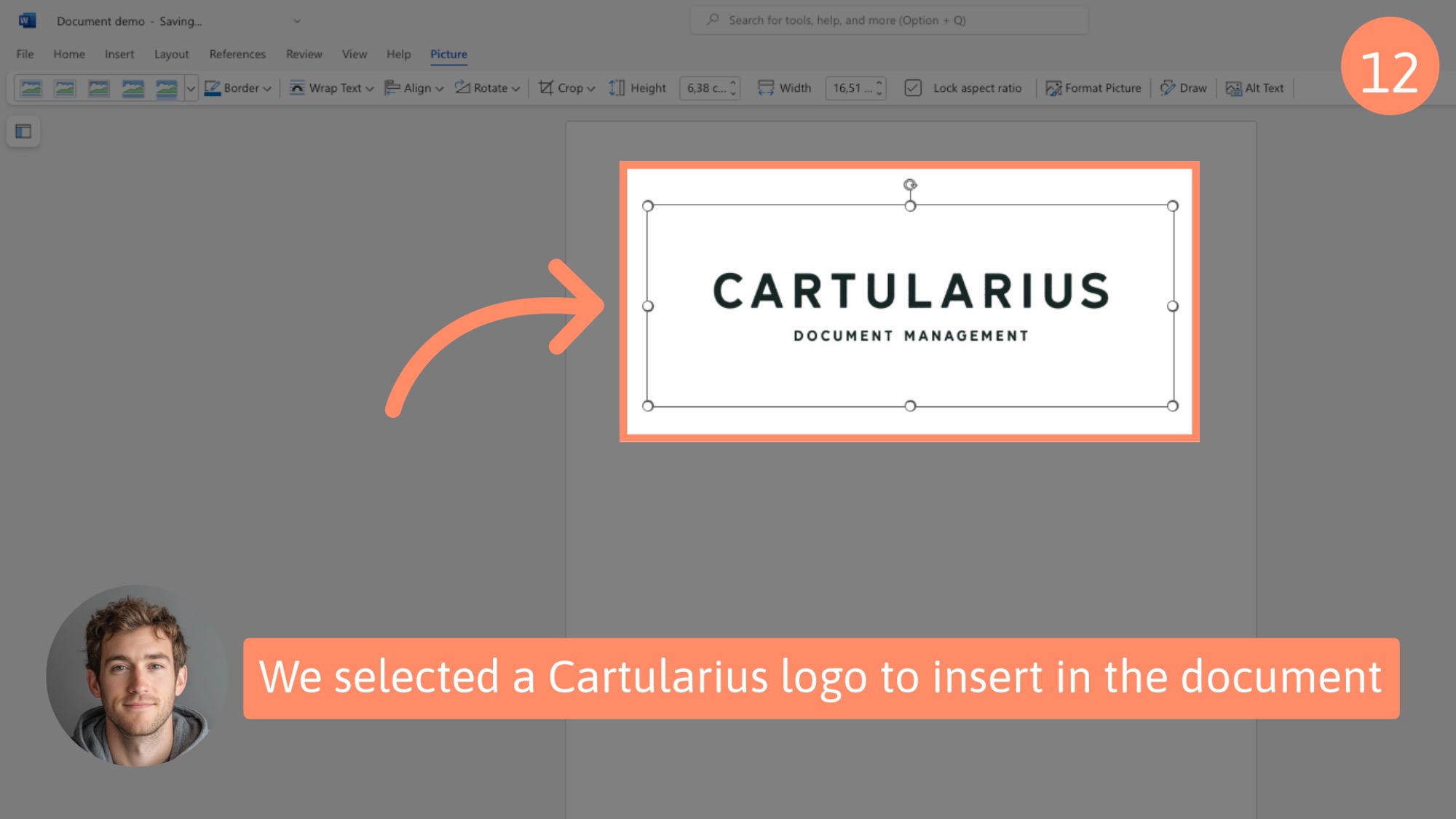This screenshot has width=1456, height=819.
Task: Apply the fifth picture style thumbnail
Action: (166, 88)
